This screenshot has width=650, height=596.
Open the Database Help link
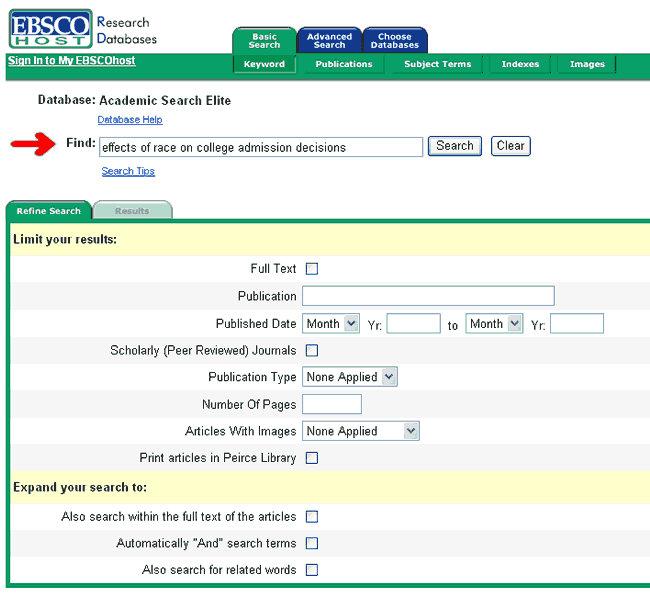[130, 120]
